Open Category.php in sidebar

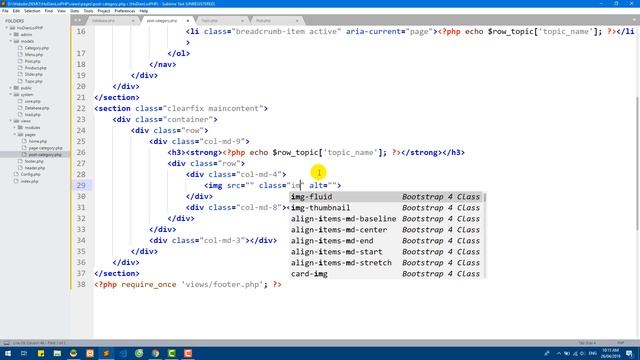point(36,48)
